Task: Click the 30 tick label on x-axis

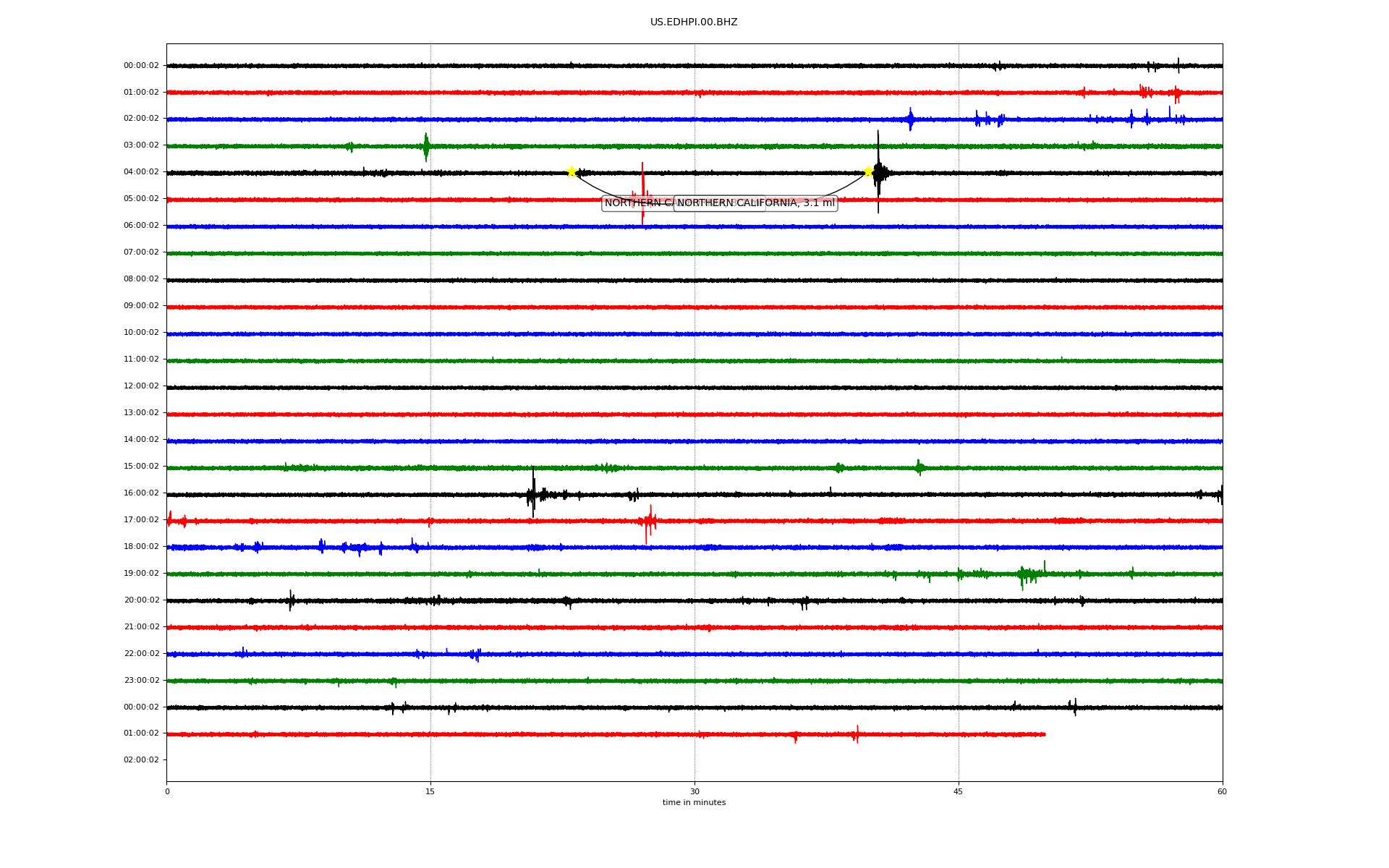Action: (x=694, y=791)
